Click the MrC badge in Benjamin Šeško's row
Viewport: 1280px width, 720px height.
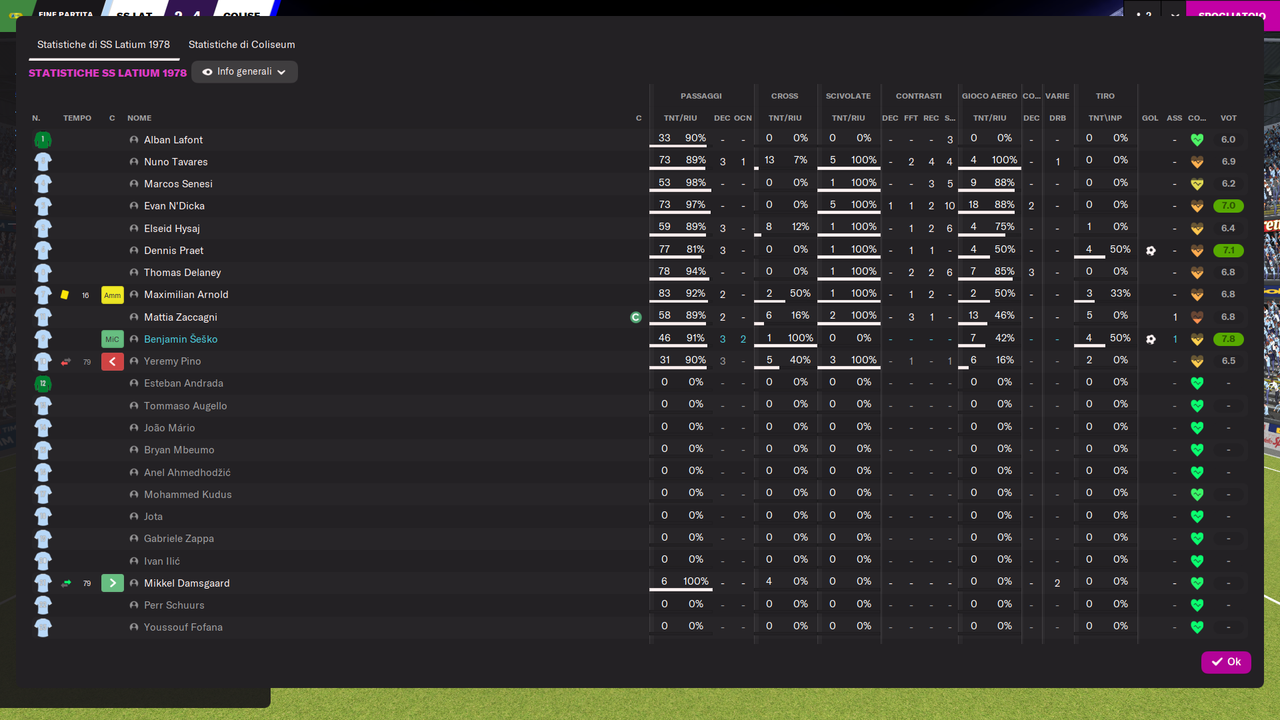pyautogui.click(x=112, y=339)
